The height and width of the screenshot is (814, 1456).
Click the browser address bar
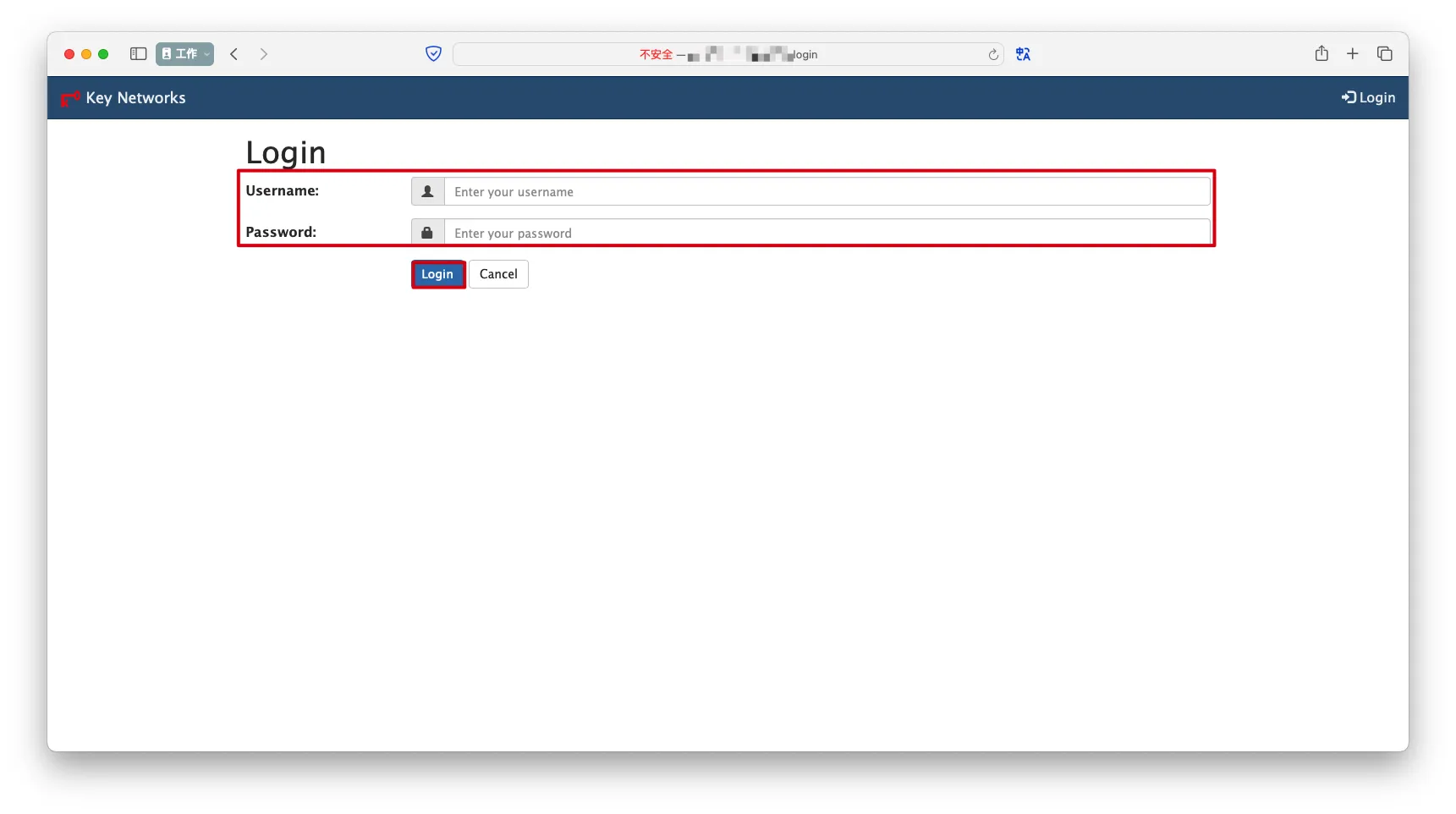tap(728, 54)
